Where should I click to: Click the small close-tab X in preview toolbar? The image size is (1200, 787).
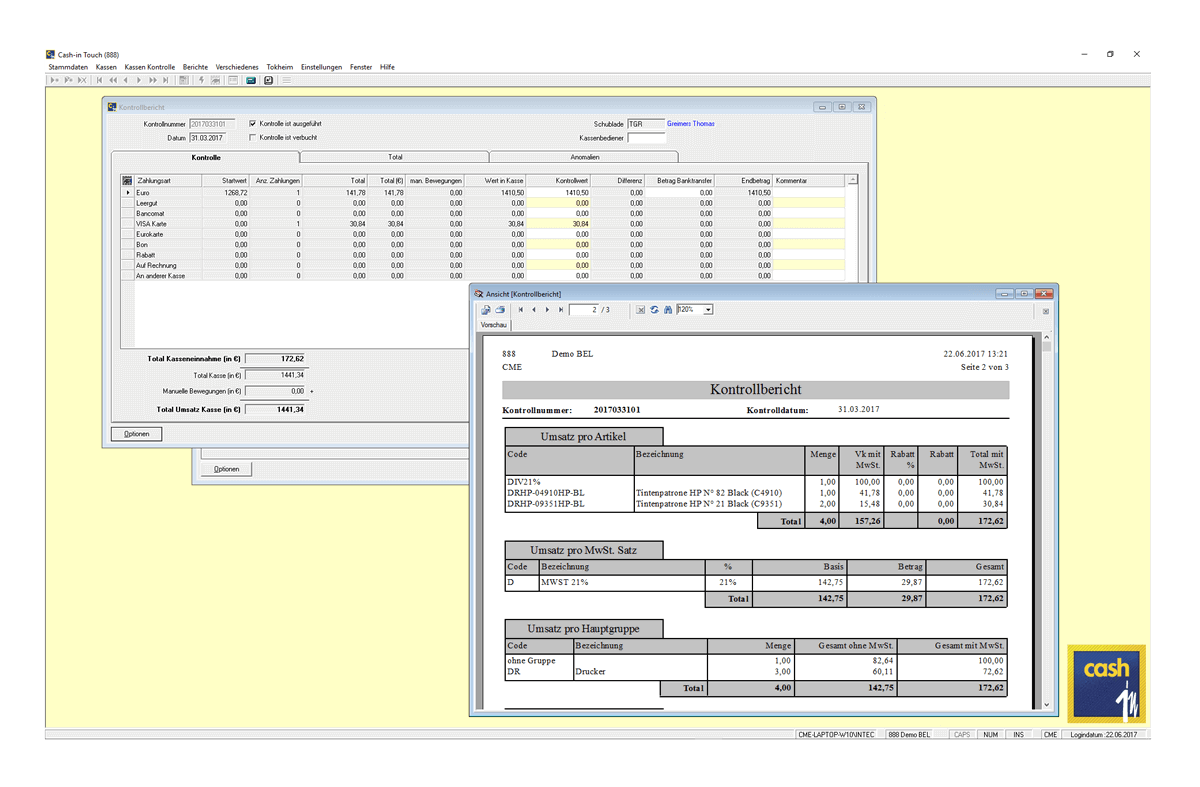pos(1046,311)
